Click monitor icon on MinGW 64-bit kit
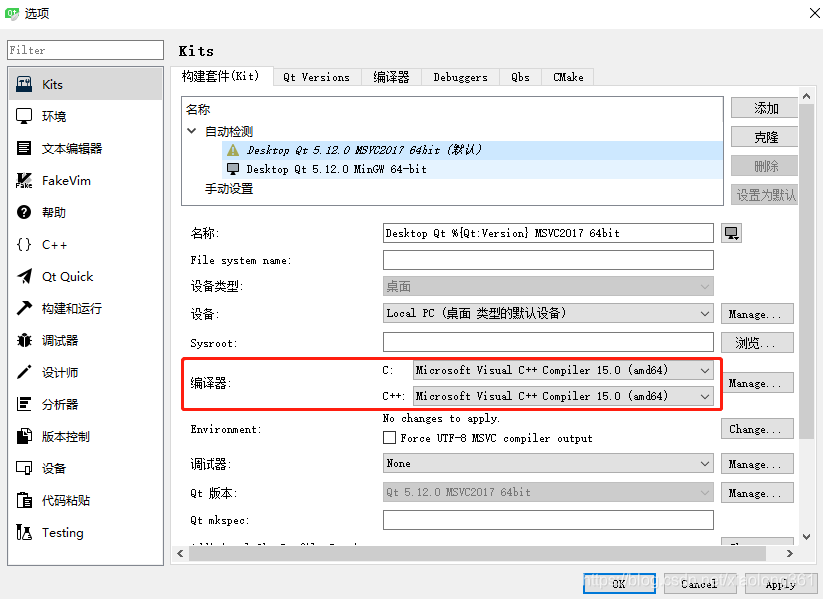Viewport: 823px width, 599px height. coord(233,169)
